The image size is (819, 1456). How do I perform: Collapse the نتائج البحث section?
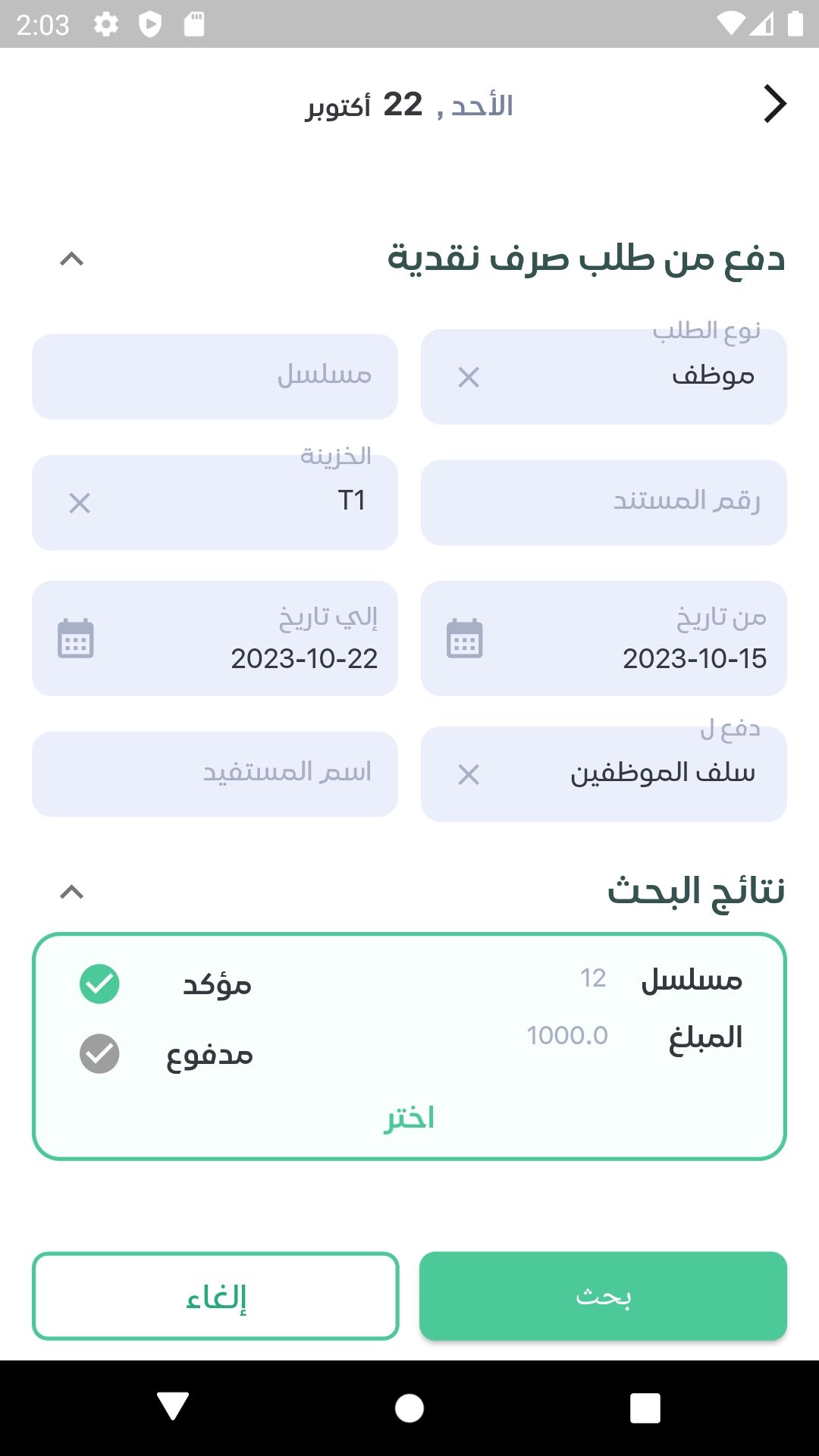[x=71, y=892]
